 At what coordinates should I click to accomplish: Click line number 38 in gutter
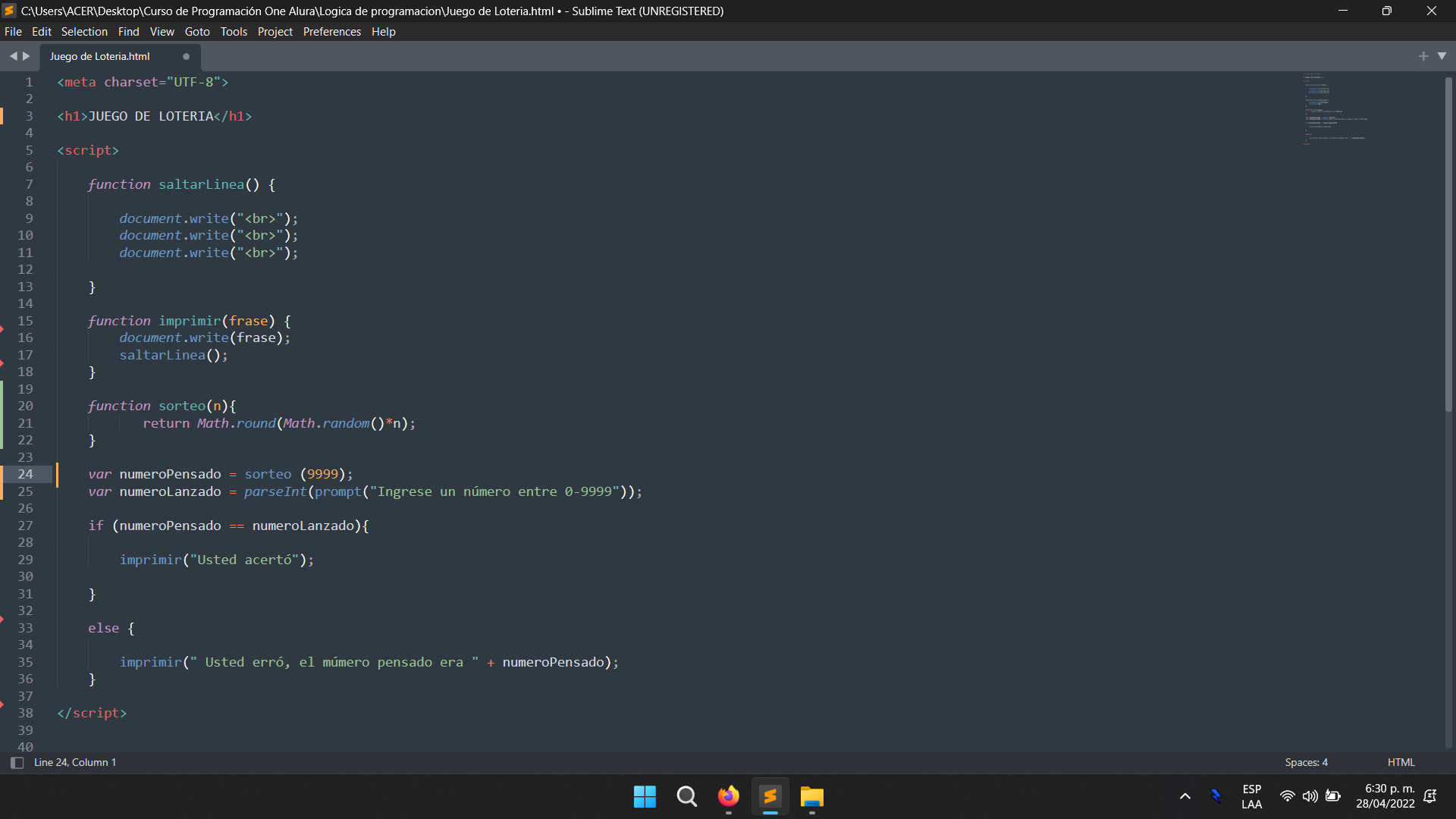[x=26, y=714]
